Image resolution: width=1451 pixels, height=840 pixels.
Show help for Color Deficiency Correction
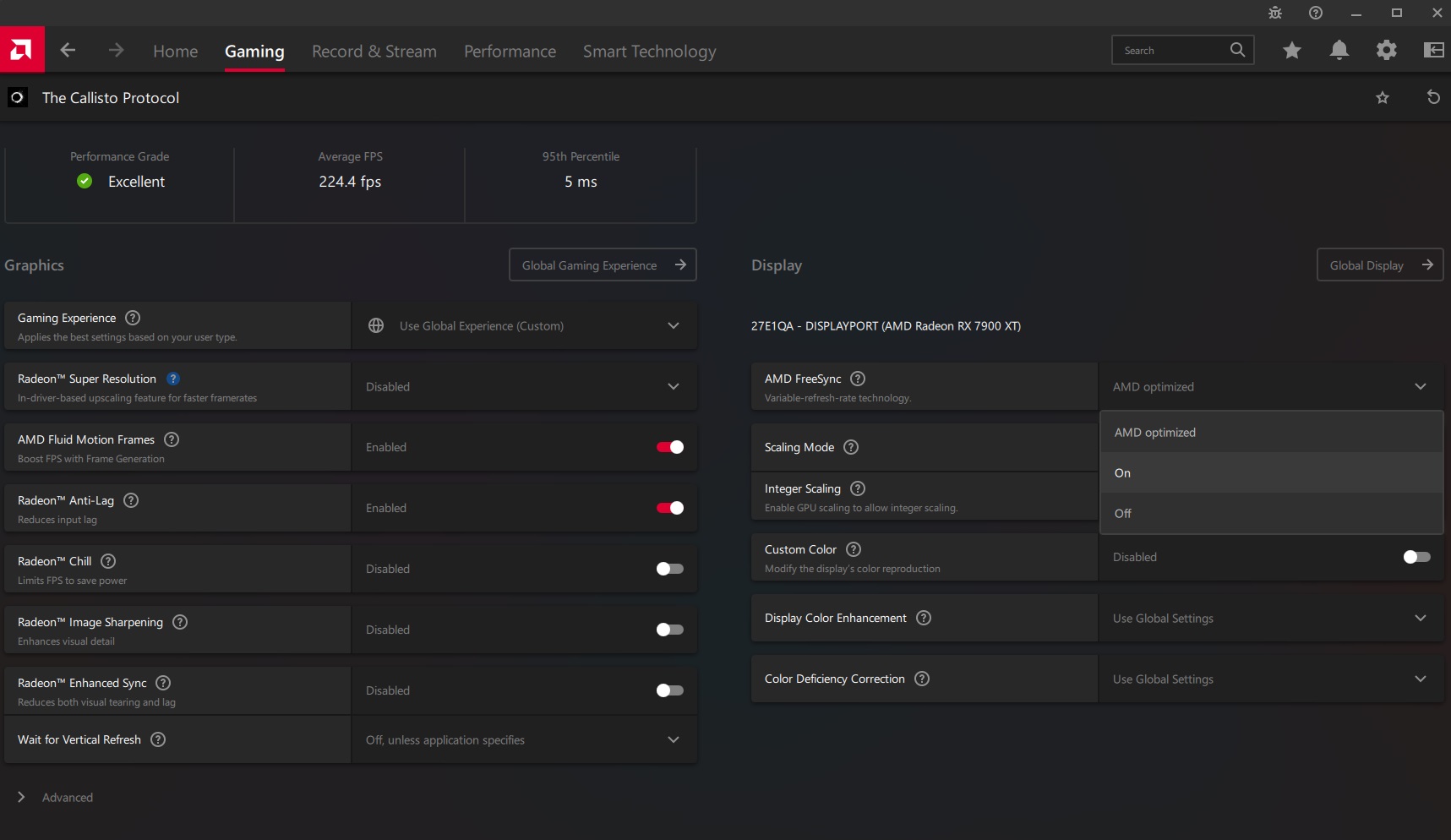922,679
